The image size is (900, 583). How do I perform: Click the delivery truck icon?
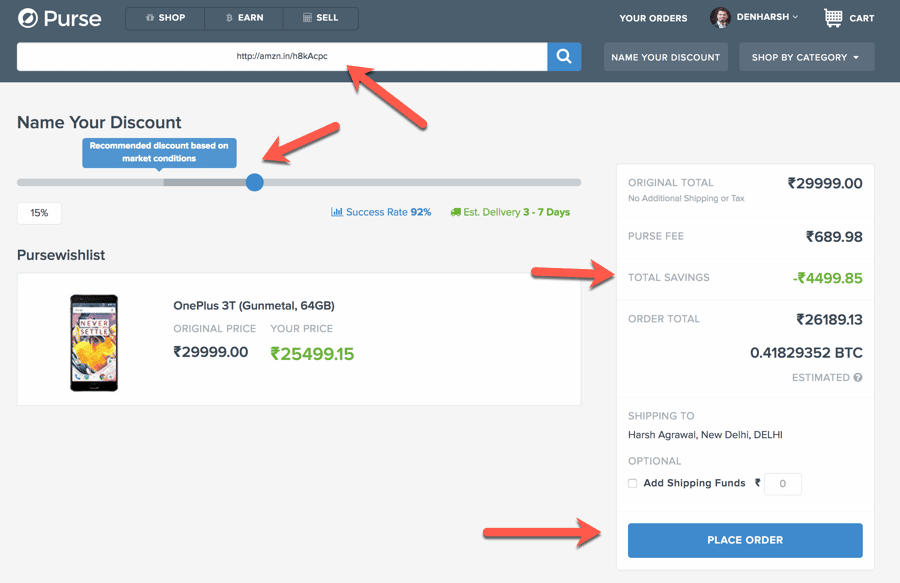[456, 212]
